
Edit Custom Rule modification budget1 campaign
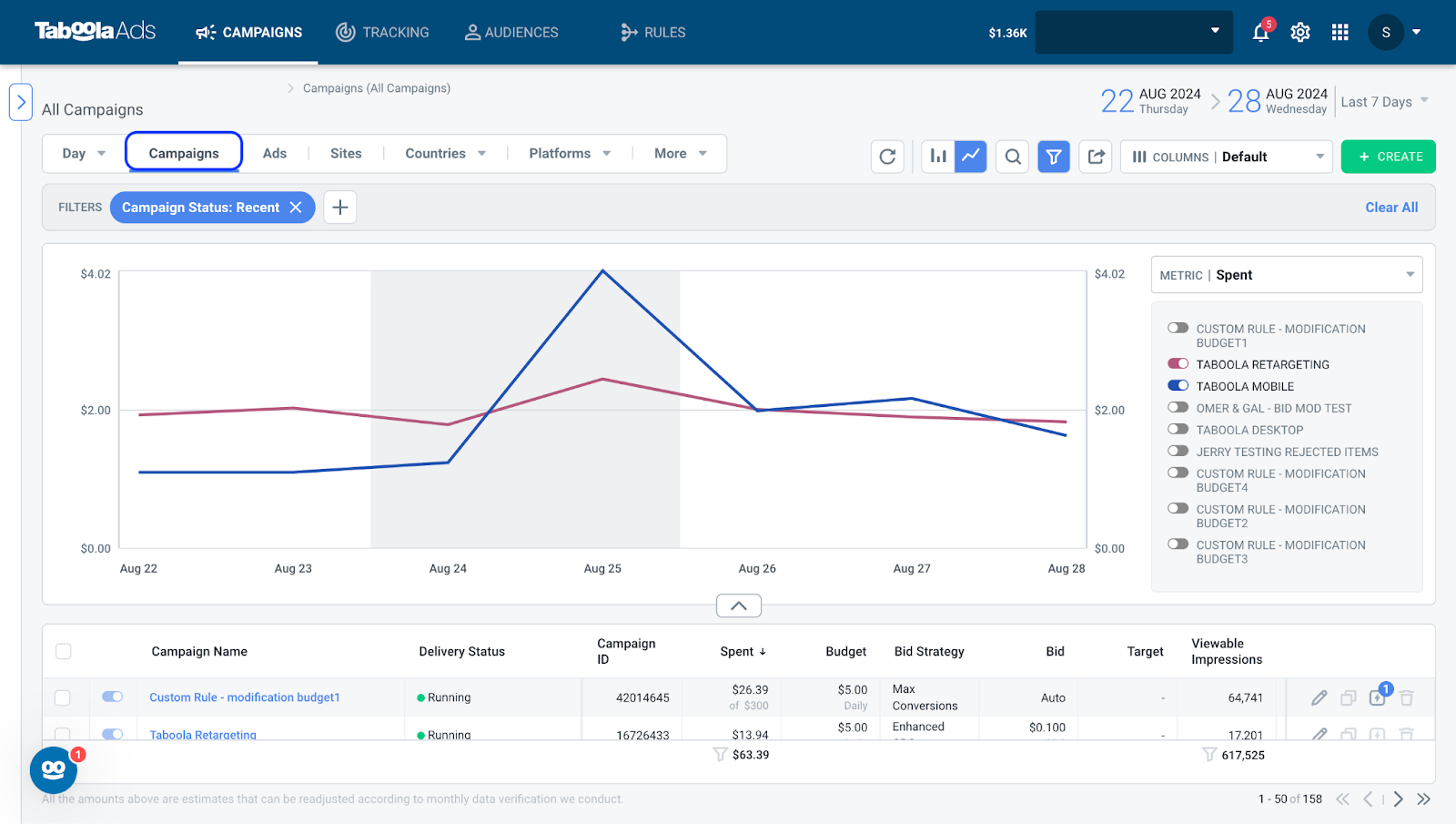click(x=1319, y=698)
